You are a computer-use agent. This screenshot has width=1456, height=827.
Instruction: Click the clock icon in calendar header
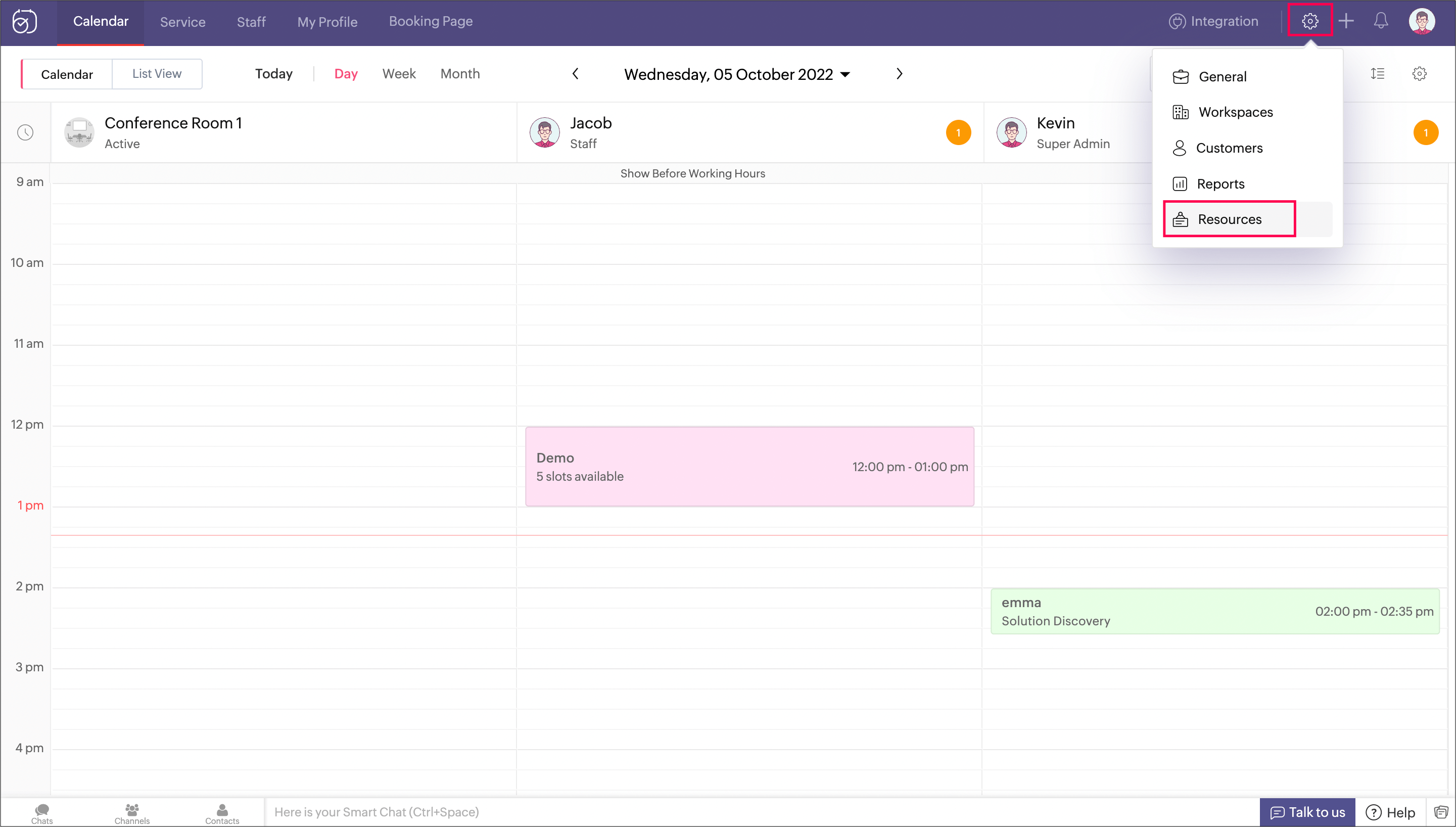(x=25, y=132)
